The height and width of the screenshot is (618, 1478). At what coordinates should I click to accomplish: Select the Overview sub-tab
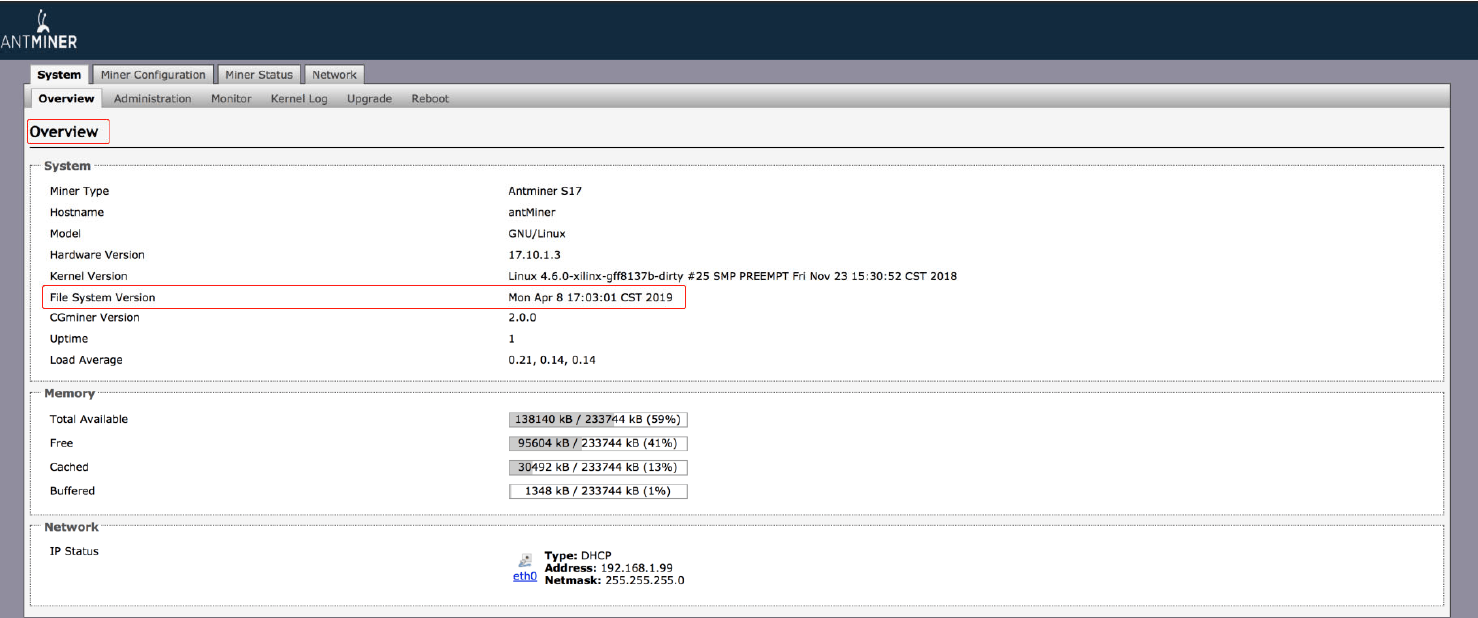[66, 99]
